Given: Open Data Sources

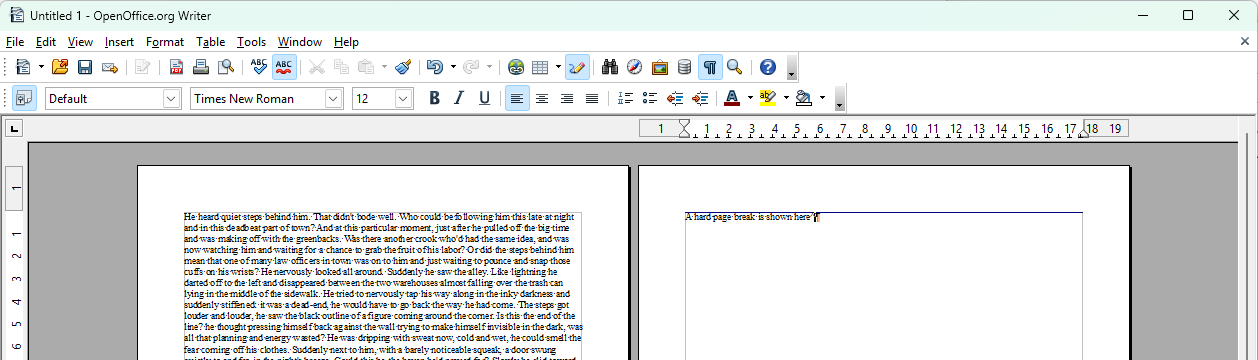Looking at the screenshot, I should [684, 67].
